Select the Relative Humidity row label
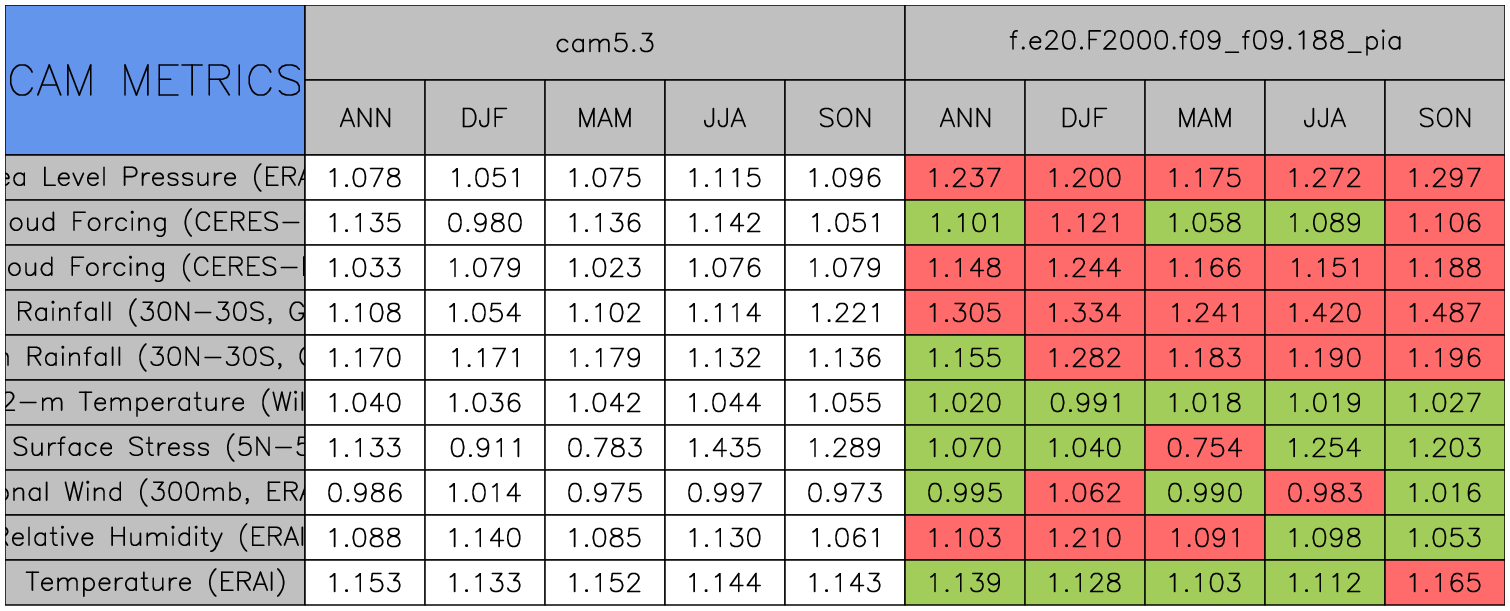The image size is (1510, 611). point(154,537)
